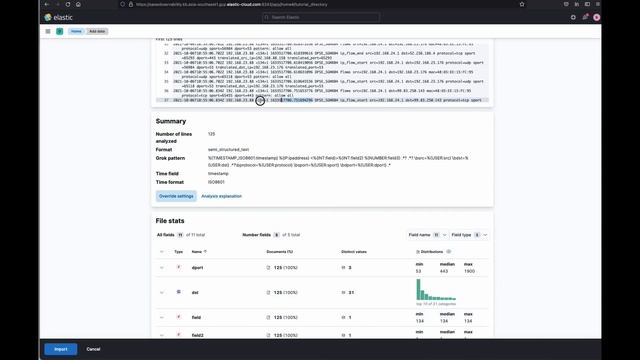Open the Analysis explanation link

221,196
